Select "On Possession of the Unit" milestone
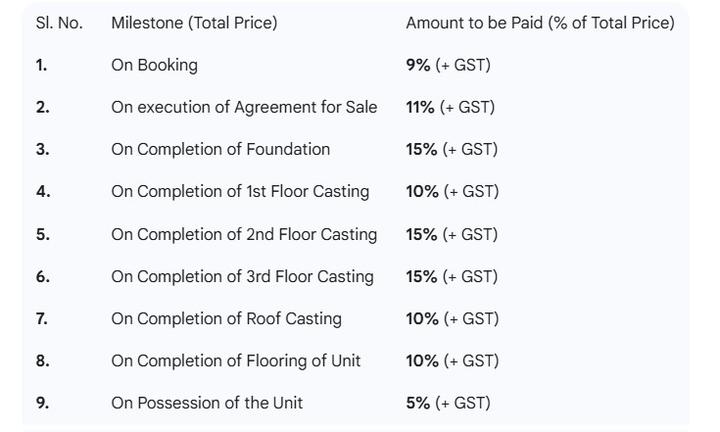Image resolution: width=720 pixels, height=432 pixels. point(207,403)
